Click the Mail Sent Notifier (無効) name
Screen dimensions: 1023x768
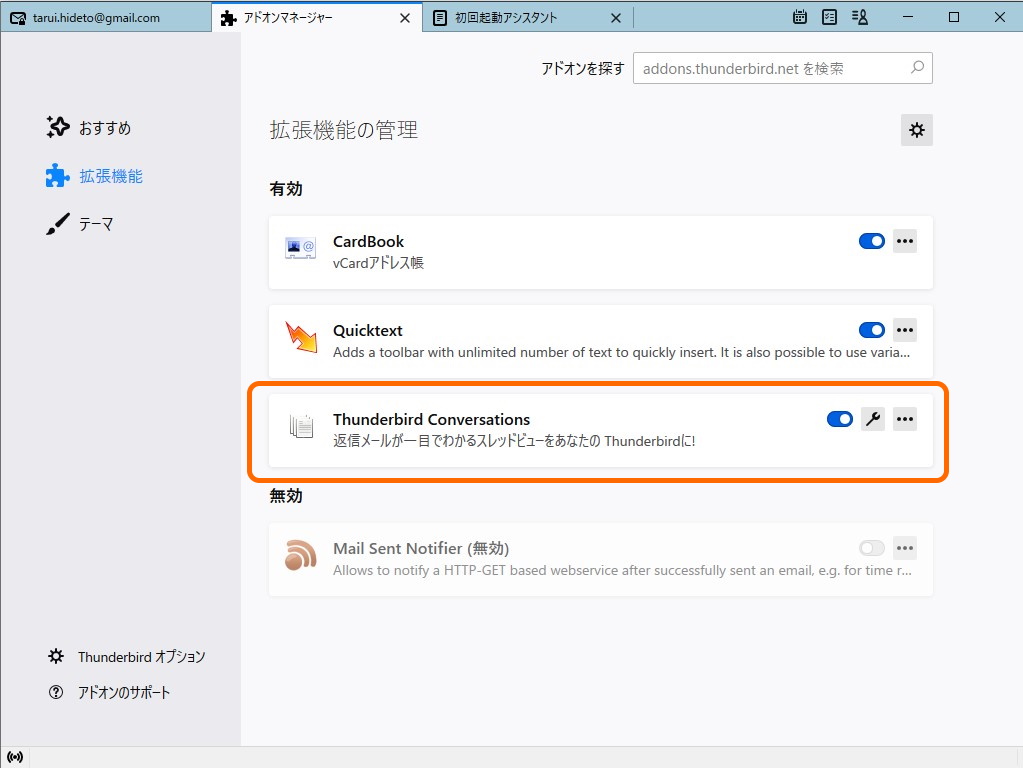421,548
